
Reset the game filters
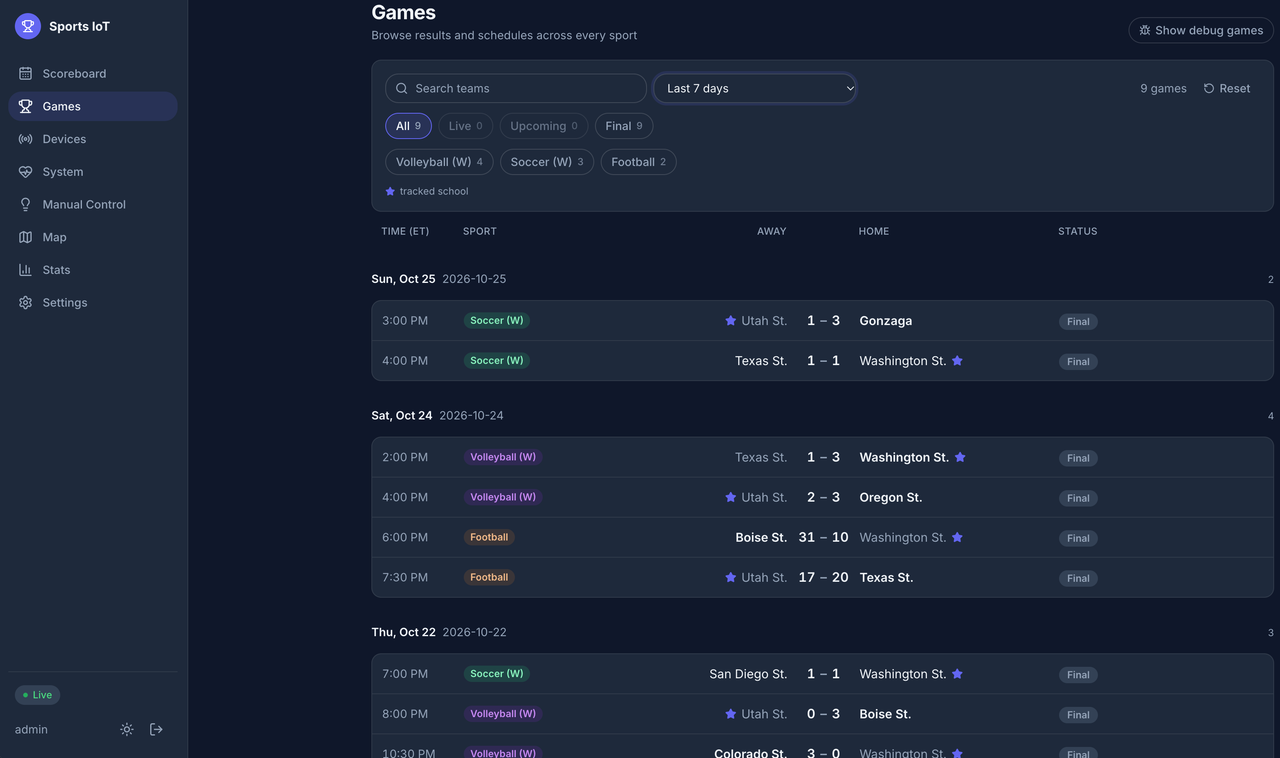1227,88
